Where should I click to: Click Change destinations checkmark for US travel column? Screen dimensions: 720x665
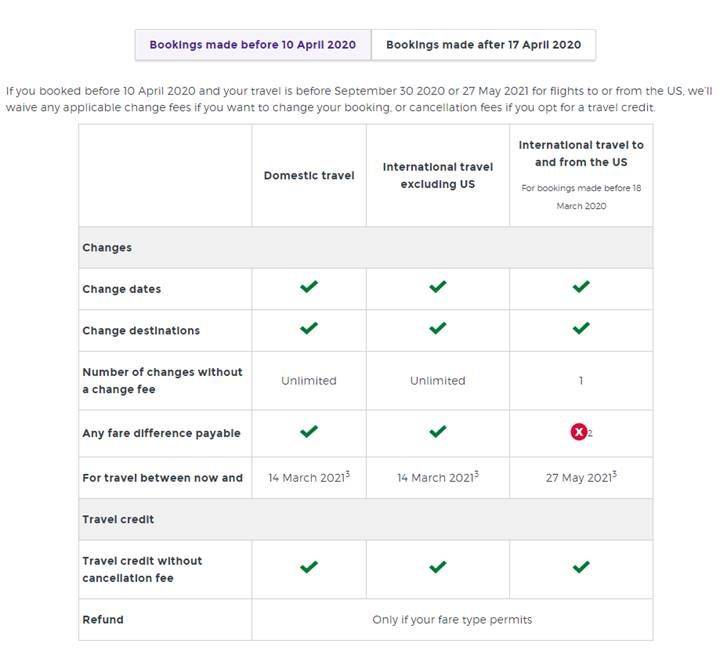pos(580,328)
